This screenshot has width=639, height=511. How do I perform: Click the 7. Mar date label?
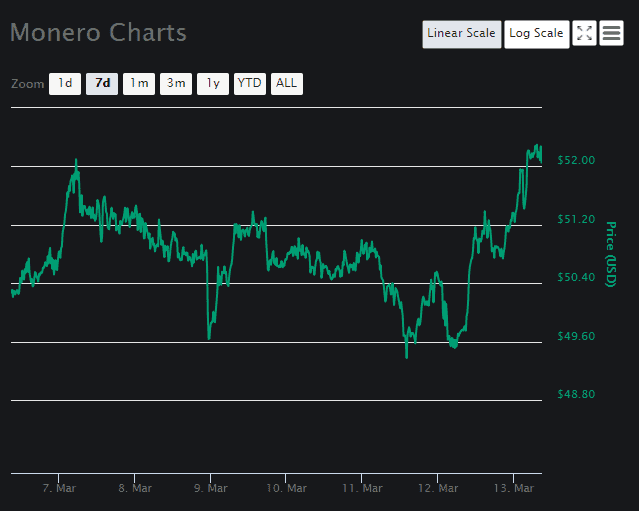coord(59,488)
